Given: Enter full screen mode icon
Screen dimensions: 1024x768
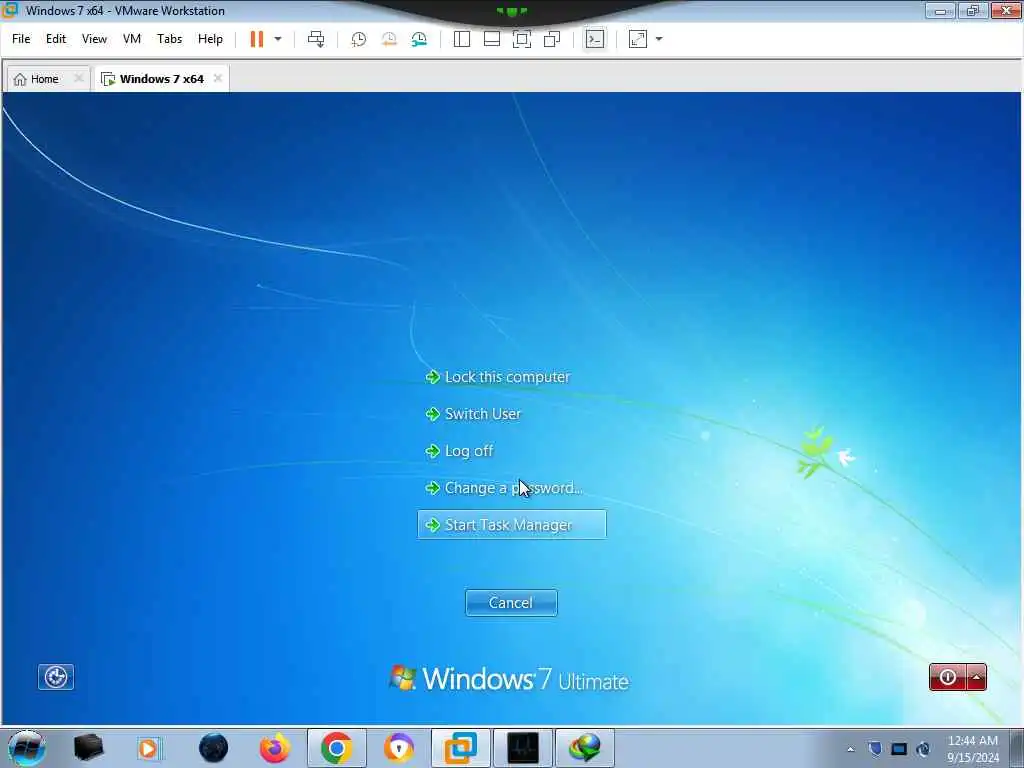Looking at the screenshot, I should click(522, 39).
